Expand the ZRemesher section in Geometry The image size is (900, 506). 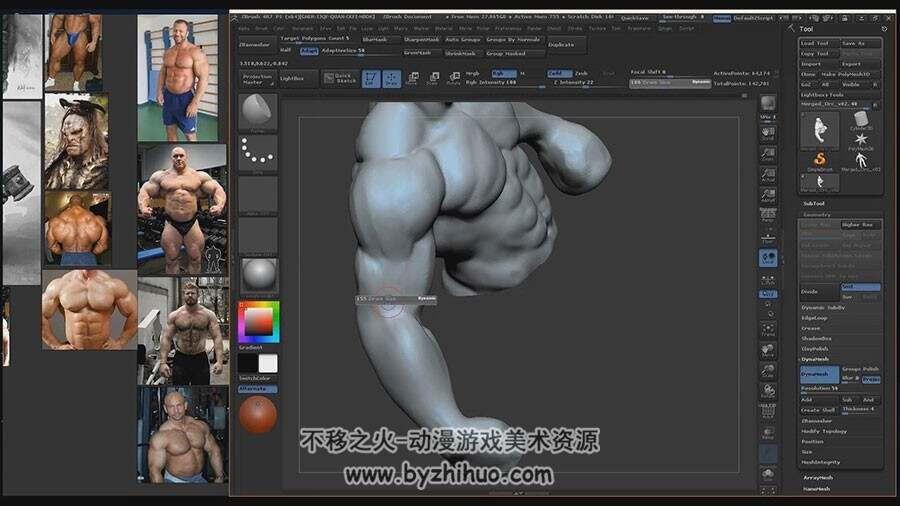point(817,421)
